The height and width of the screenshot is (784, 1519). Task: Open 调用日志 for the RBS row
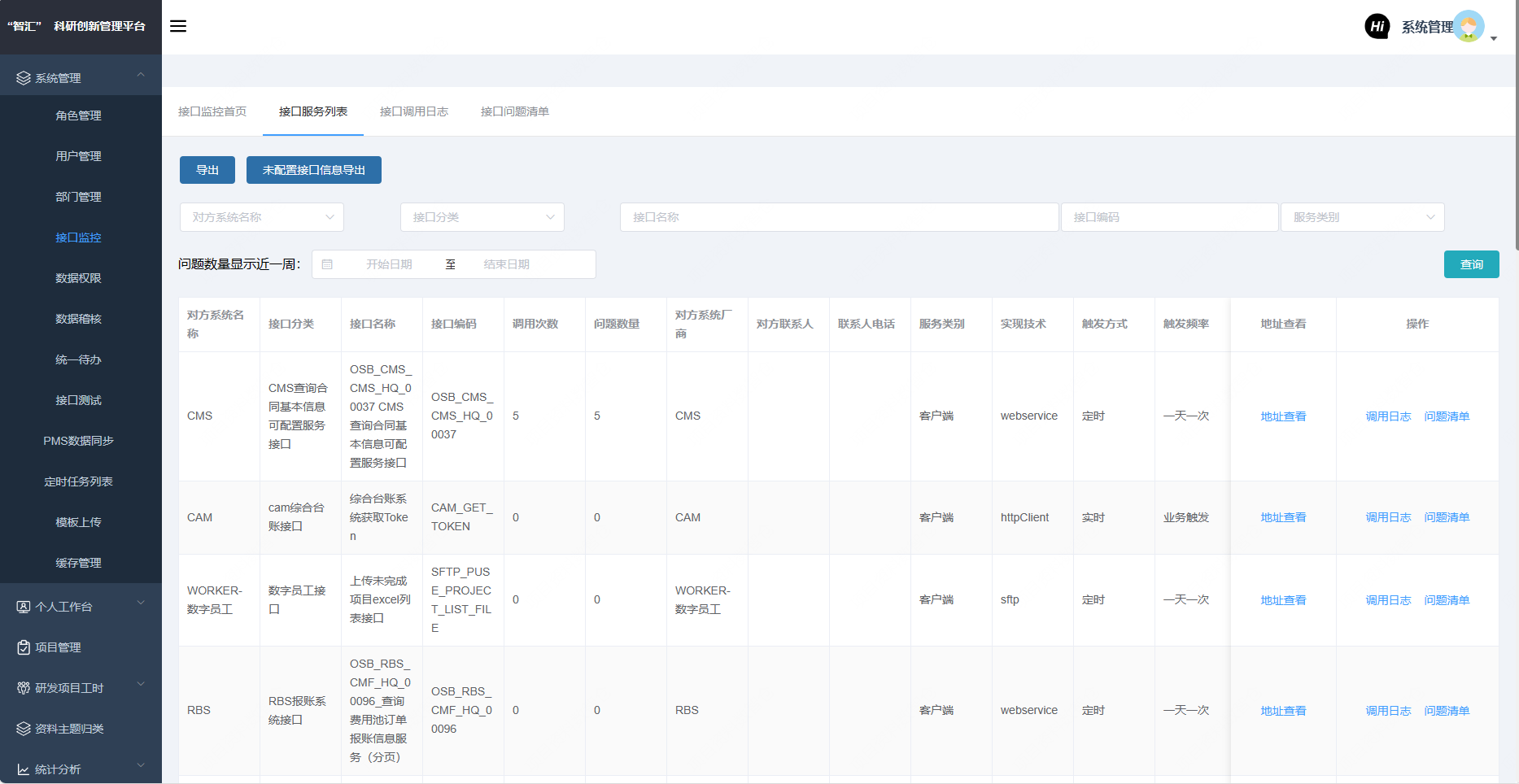(1388, 711)
